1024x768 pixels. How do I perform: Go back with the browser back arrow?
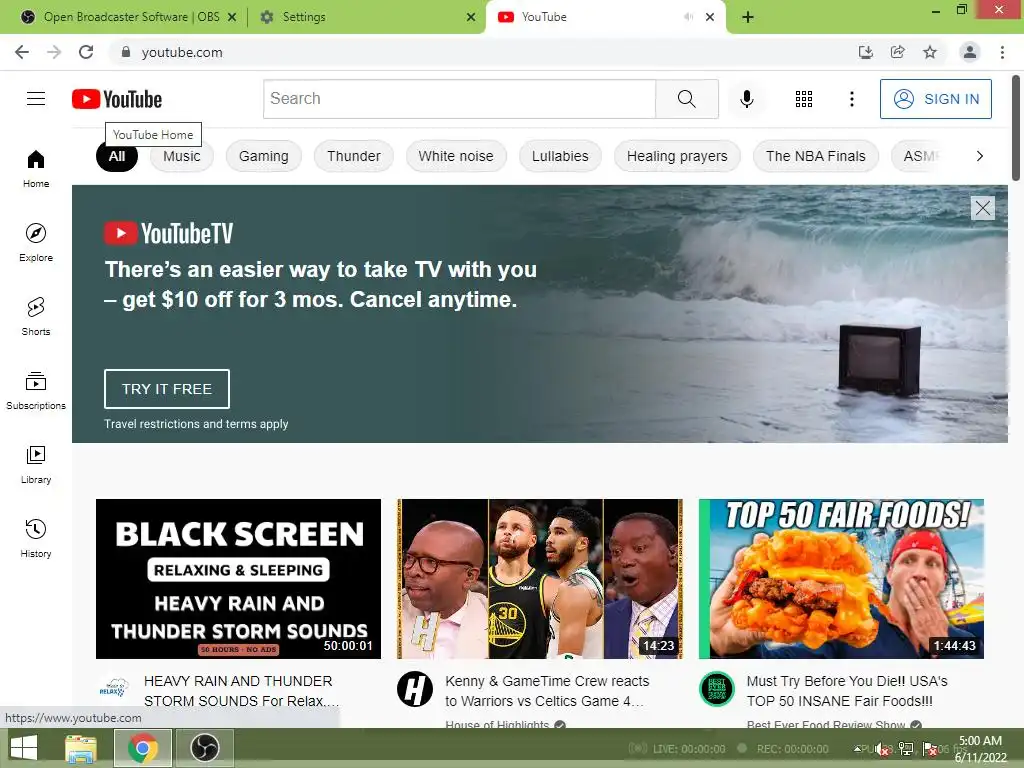(22, 52)
